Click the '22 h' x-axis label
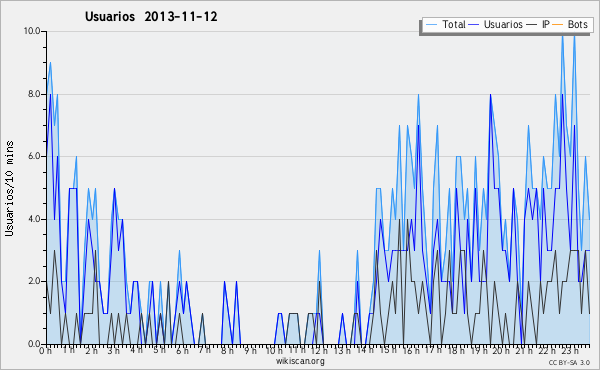Viewport: 600px width, 370px height. 547,350
